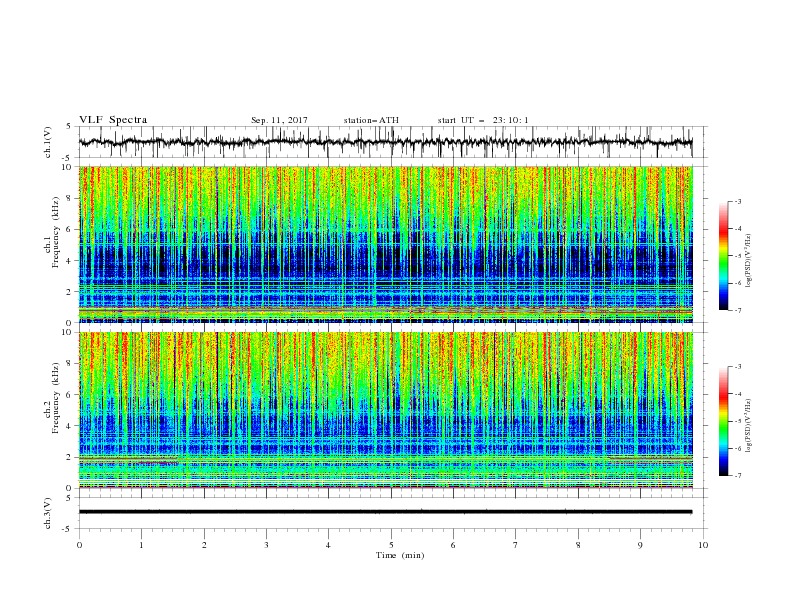Click time axis tick label "2"
This screenshot has height=612, width=792.
(x=204, y=545)
